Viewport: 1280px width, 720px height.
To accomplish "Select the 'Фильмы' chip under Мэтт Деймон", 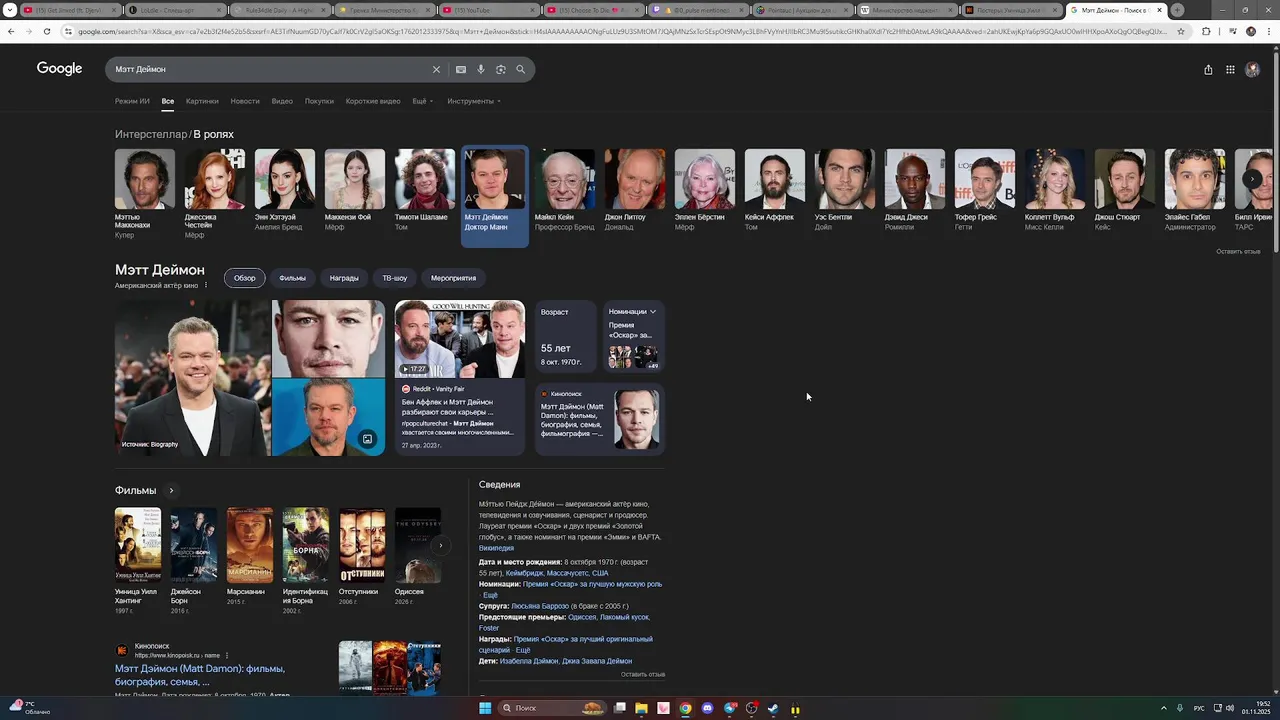I will [x=293, y=278].
